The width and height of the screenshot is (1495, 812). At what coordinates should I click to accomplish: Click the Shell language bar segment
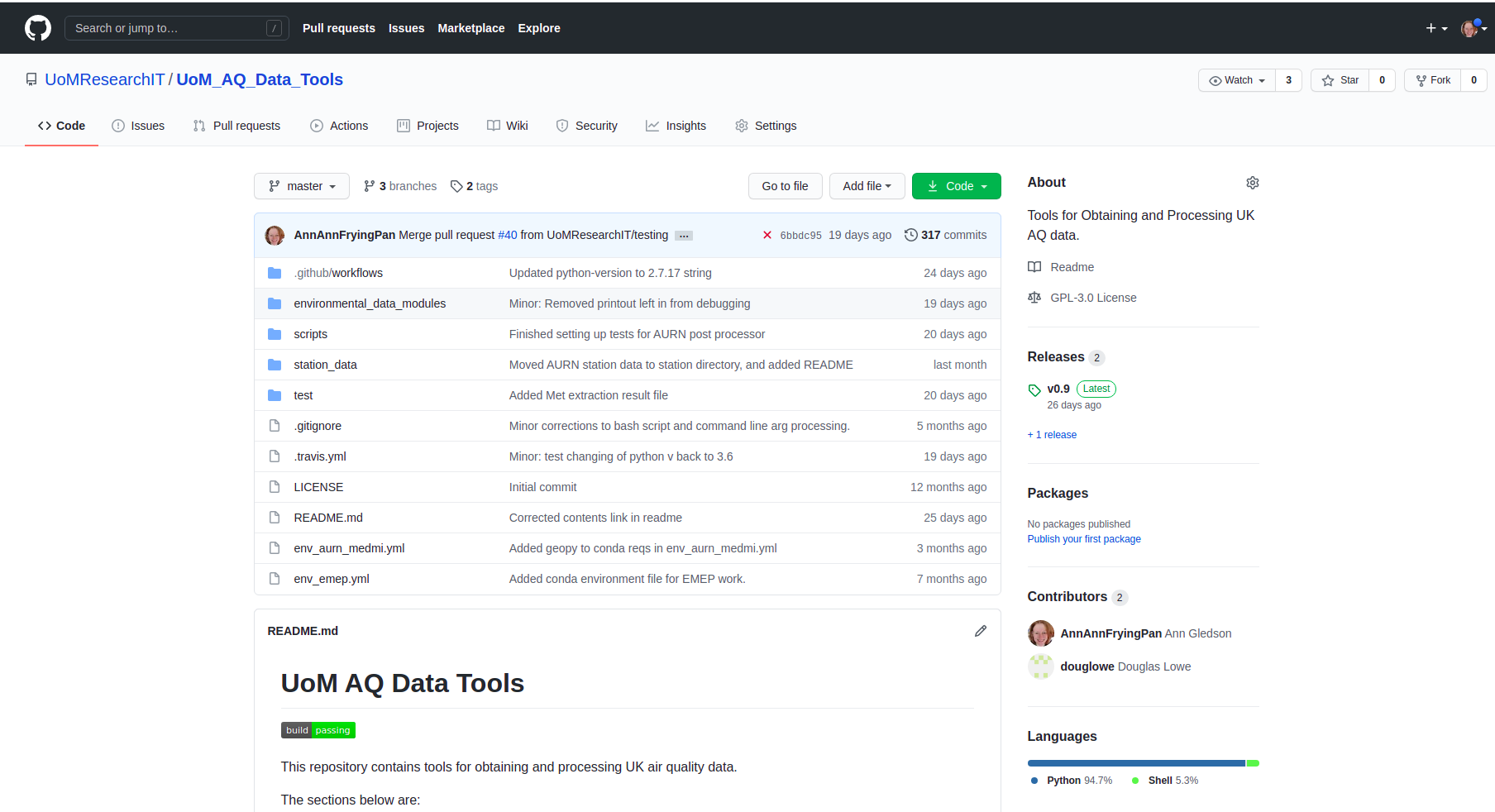tap(1253, 763)
